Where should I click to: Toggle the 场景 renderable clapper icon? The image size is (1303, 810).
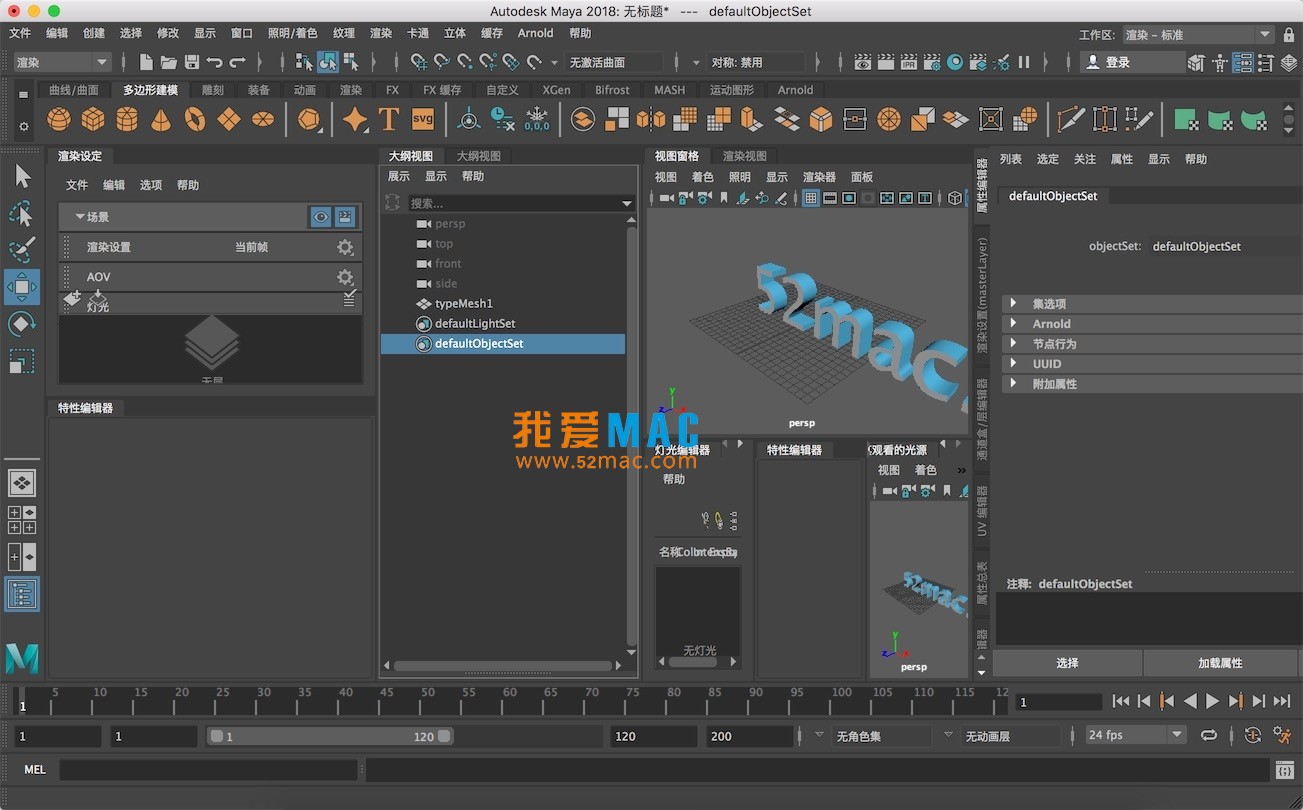pyautogui.click(x=344, y=217)
